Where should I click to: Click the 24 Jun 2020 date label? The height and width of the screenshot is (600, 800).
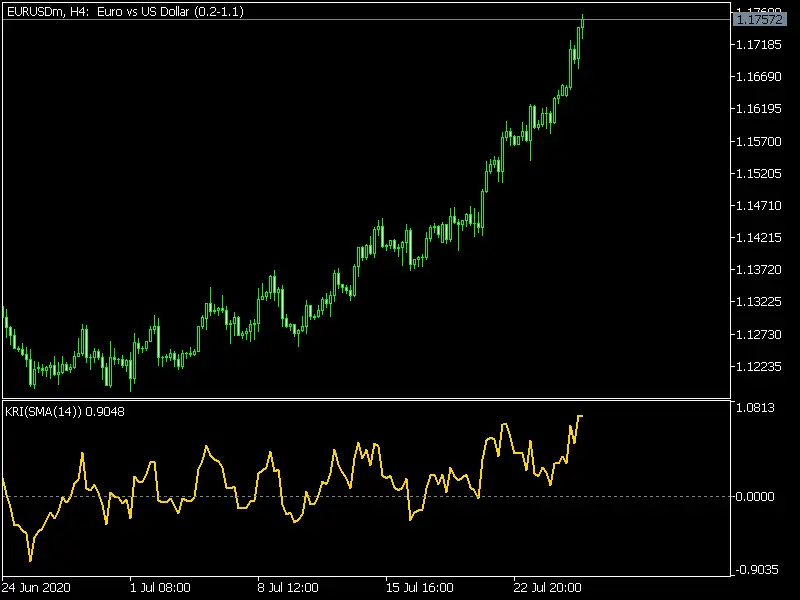(x=36, y=587)
